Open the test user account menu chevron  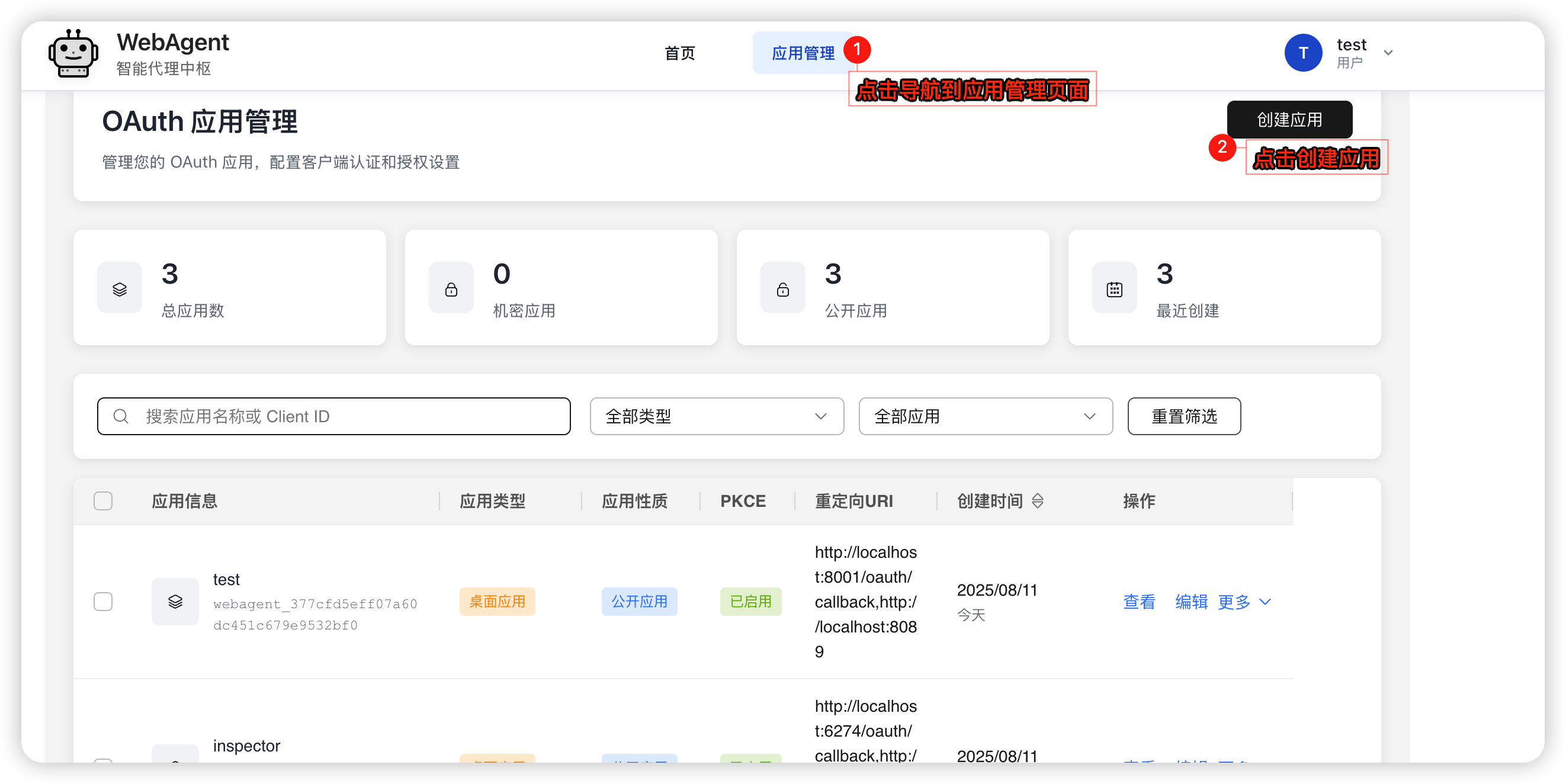1388,53
